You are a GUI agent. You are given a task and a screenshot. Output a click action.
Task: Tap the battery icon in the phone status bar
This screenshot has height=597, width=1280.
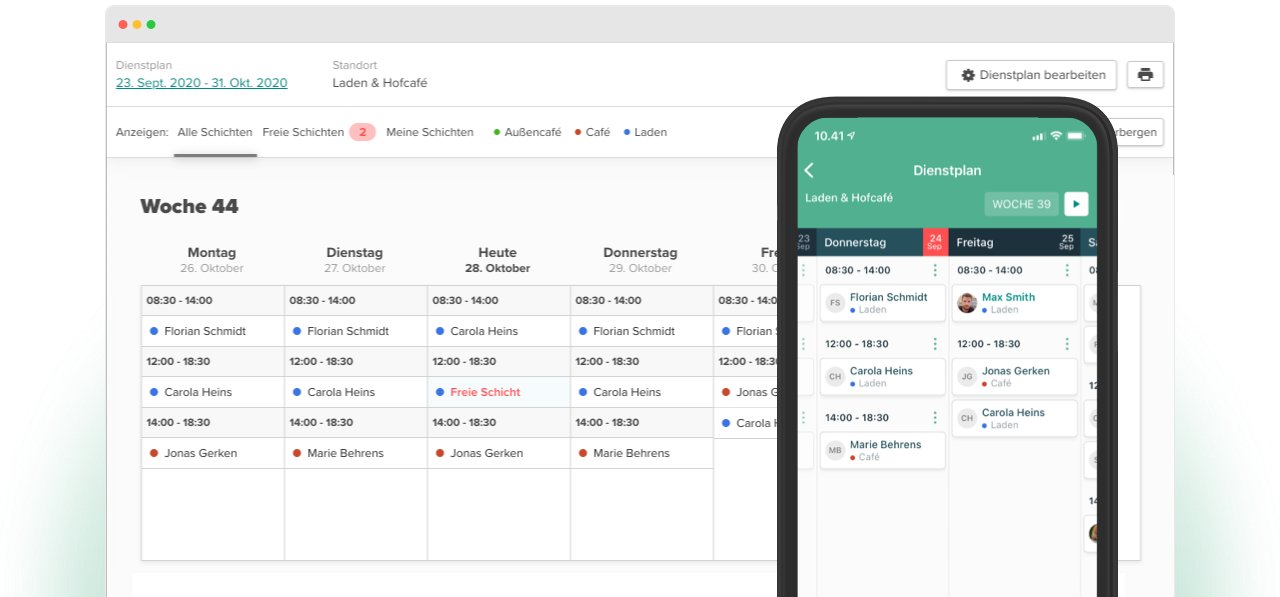point(1077,136)
